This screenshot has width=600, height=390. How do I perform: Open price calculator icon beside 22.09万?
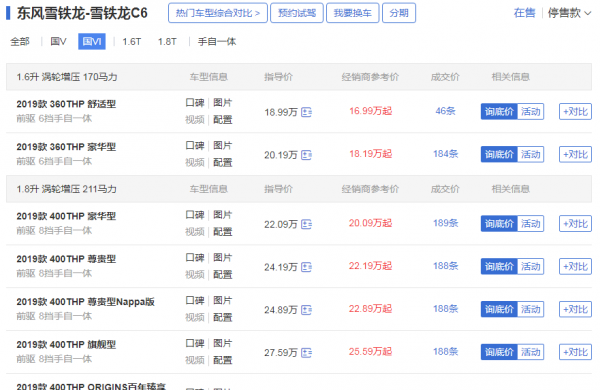coord(306,224)
